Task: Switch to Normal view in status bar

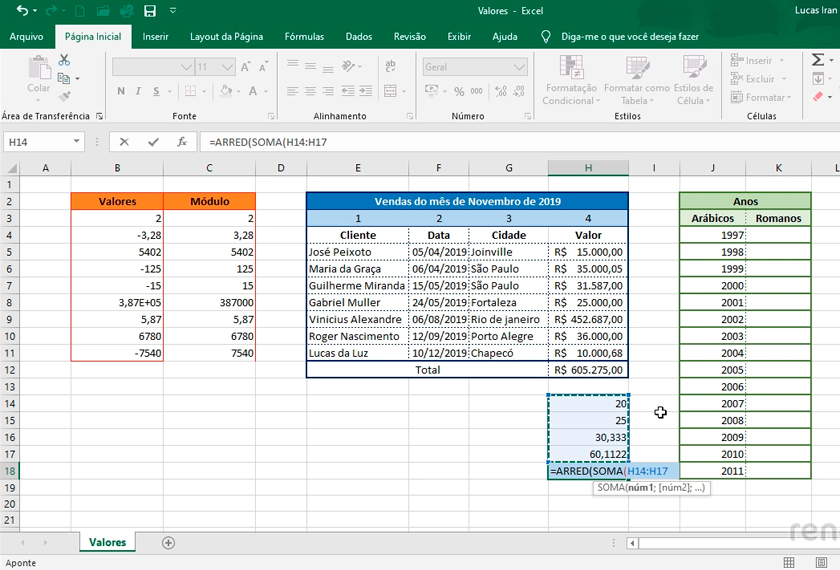Action: click(791, 562)
